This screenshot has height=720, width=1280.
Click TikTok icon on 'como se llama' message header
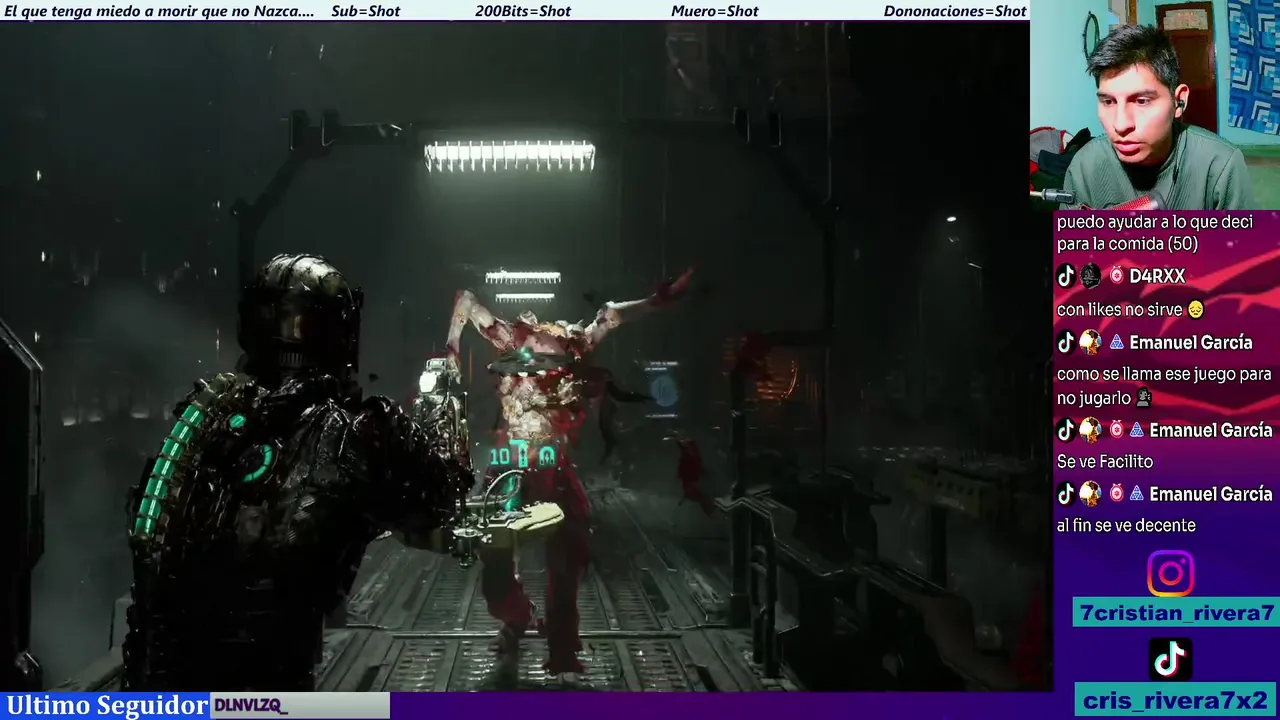click(1066, 343)
